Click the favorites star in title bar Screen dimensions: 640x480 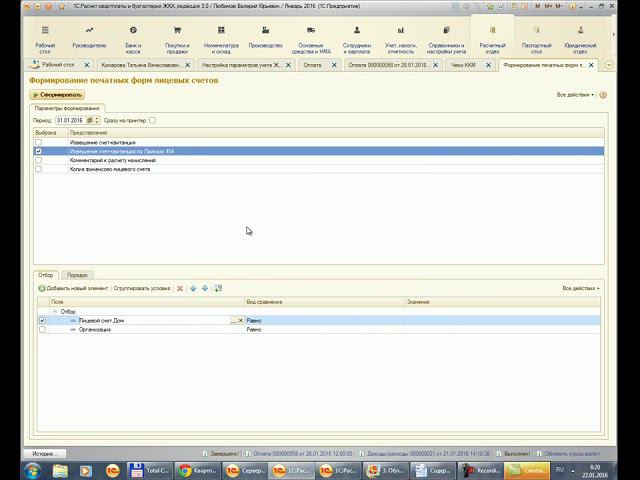pyautogui.click(x=62, y=7)
